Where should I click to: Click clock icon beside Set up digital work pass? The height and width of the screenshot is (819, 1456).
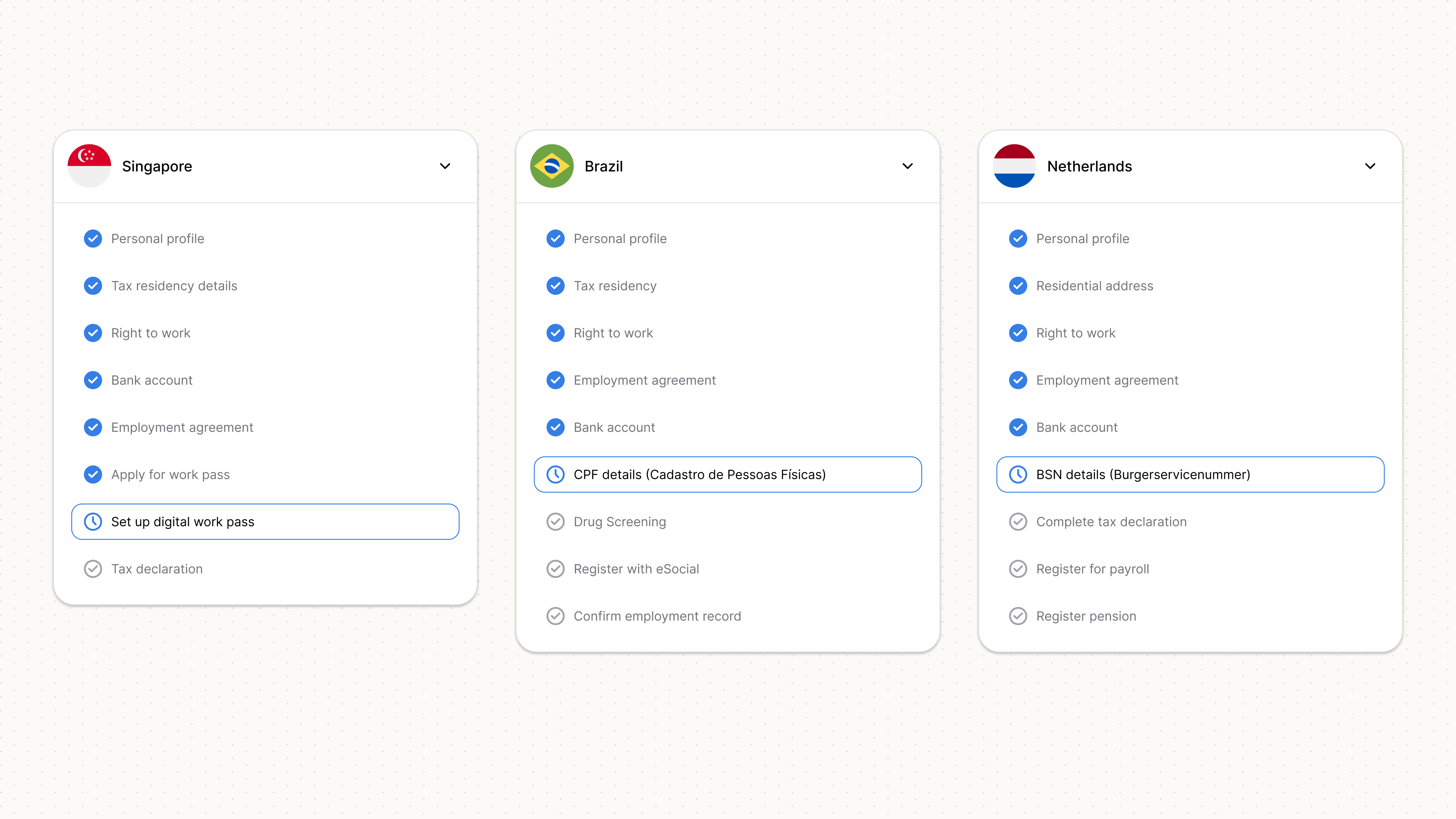coord(93,522)
